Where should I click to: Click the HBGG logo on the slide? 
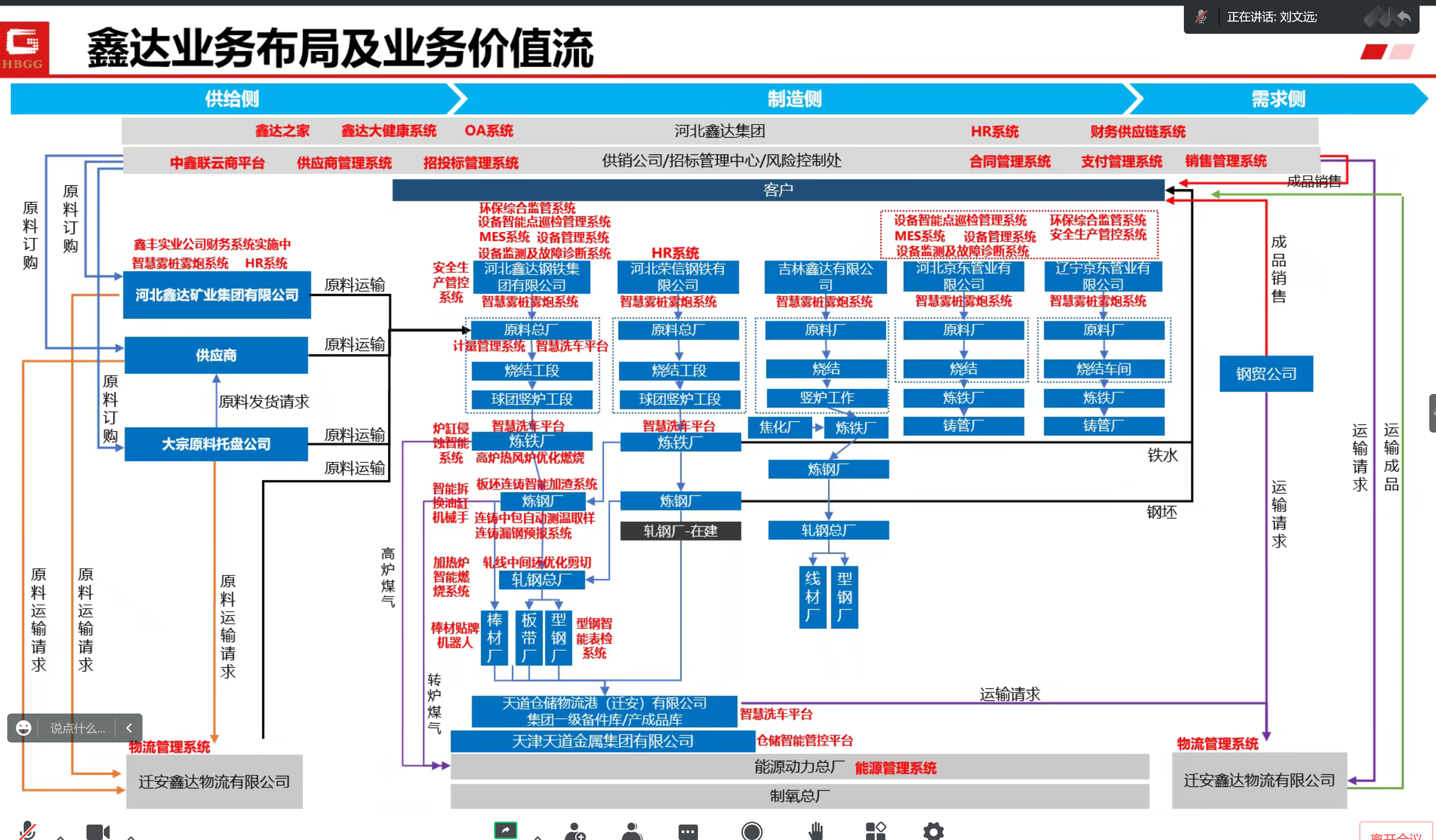24,47
